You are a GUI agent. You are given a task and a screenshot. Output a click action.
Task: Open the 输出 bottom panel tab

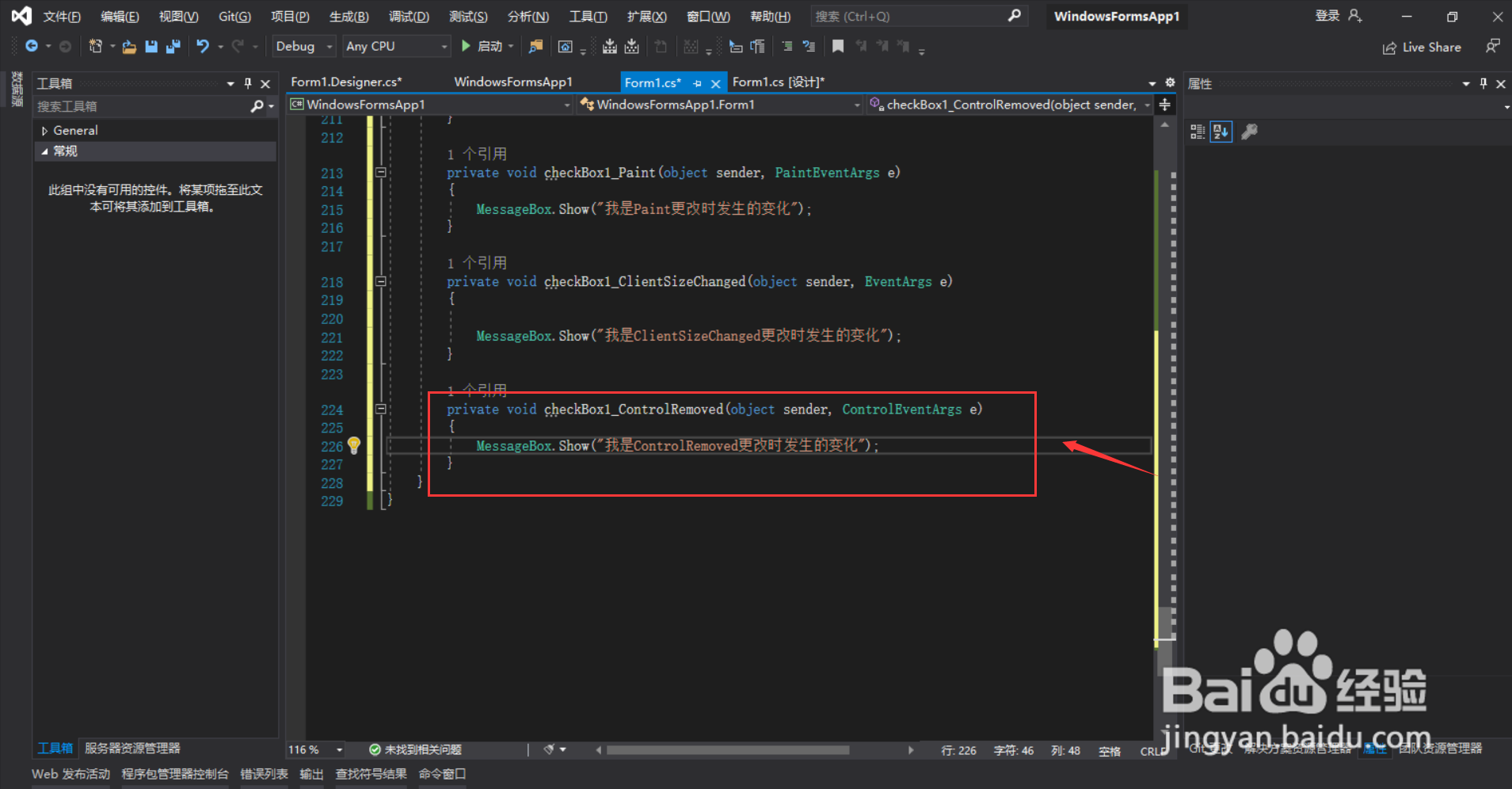311,774
